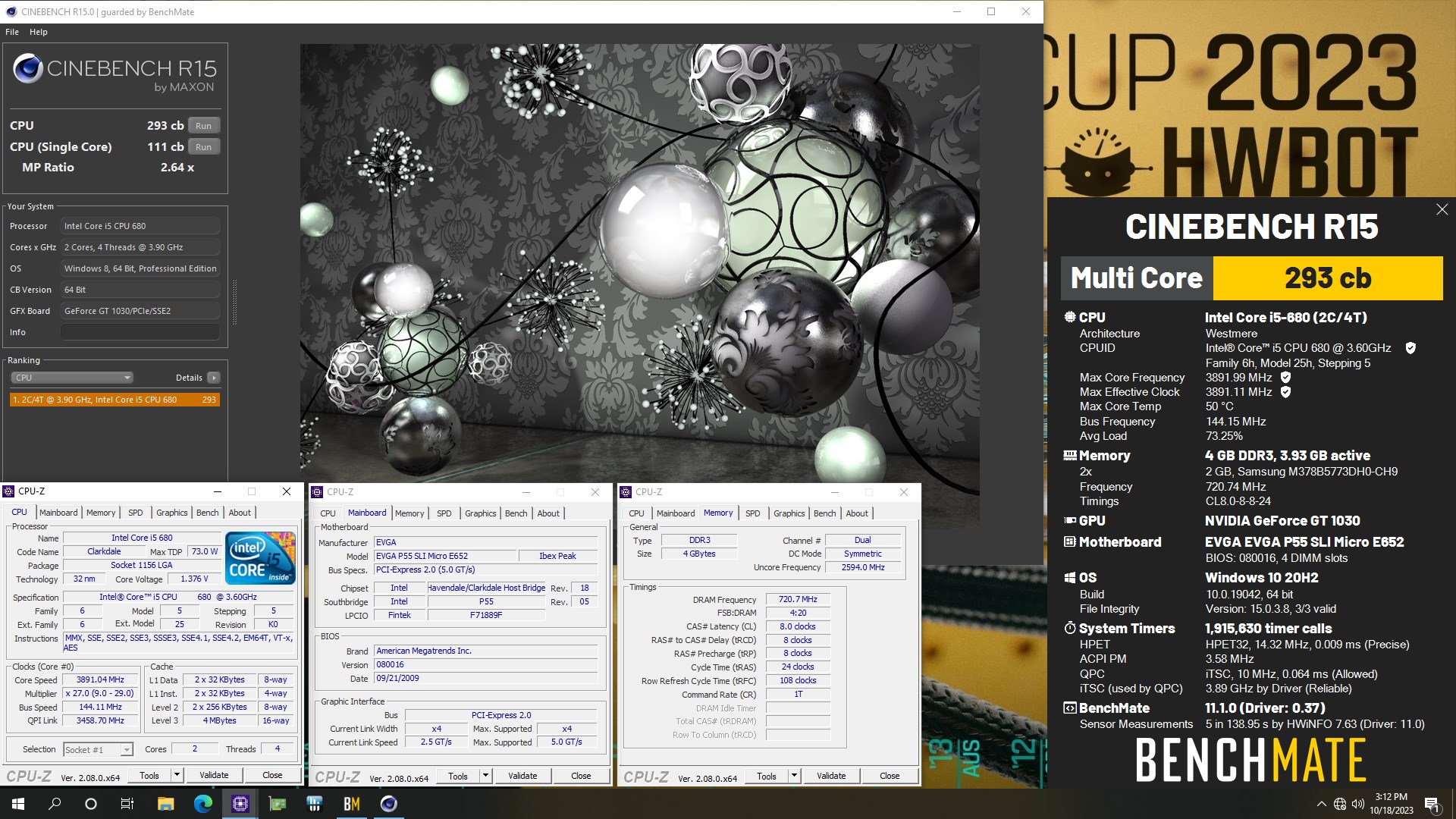Image resolution: width=1456 pixels, height=819 pixels.
Task: Open Bench tab in first CPU-Z window
Action: pos(207,513)
